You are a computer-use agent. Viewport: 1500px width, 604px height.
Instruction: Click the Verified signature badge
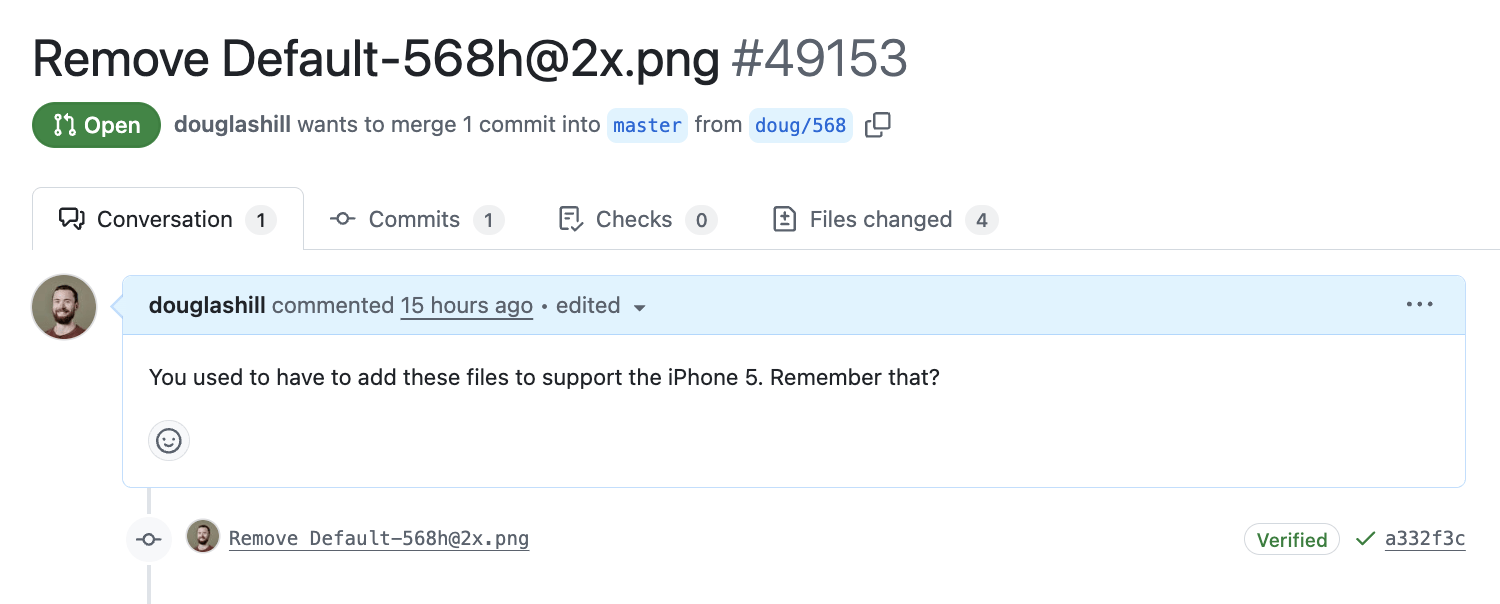point(1291,539)
